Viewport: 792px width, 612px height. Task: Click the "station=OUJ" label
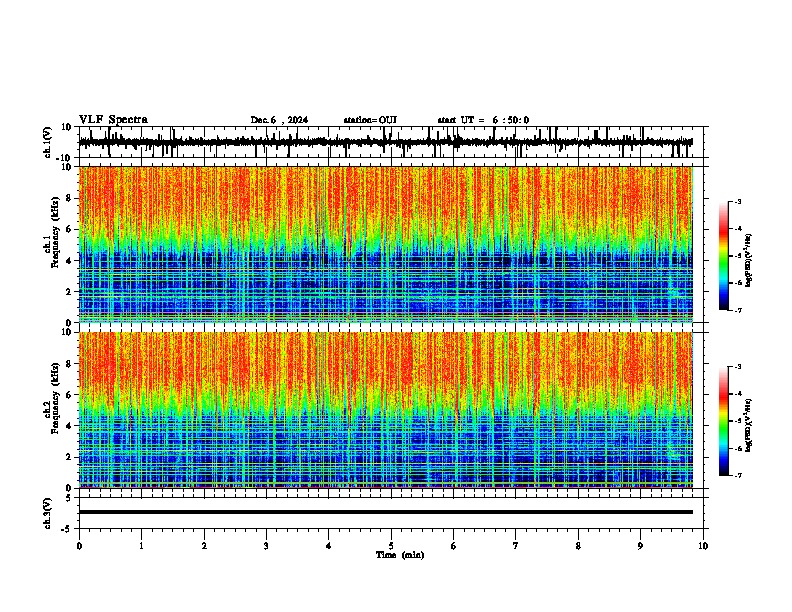point(370,120)
